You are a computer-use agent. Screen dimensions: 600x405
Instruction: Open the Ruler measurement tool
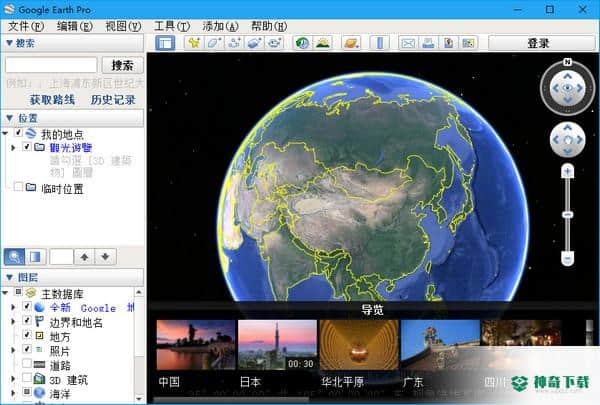(380, 43)
